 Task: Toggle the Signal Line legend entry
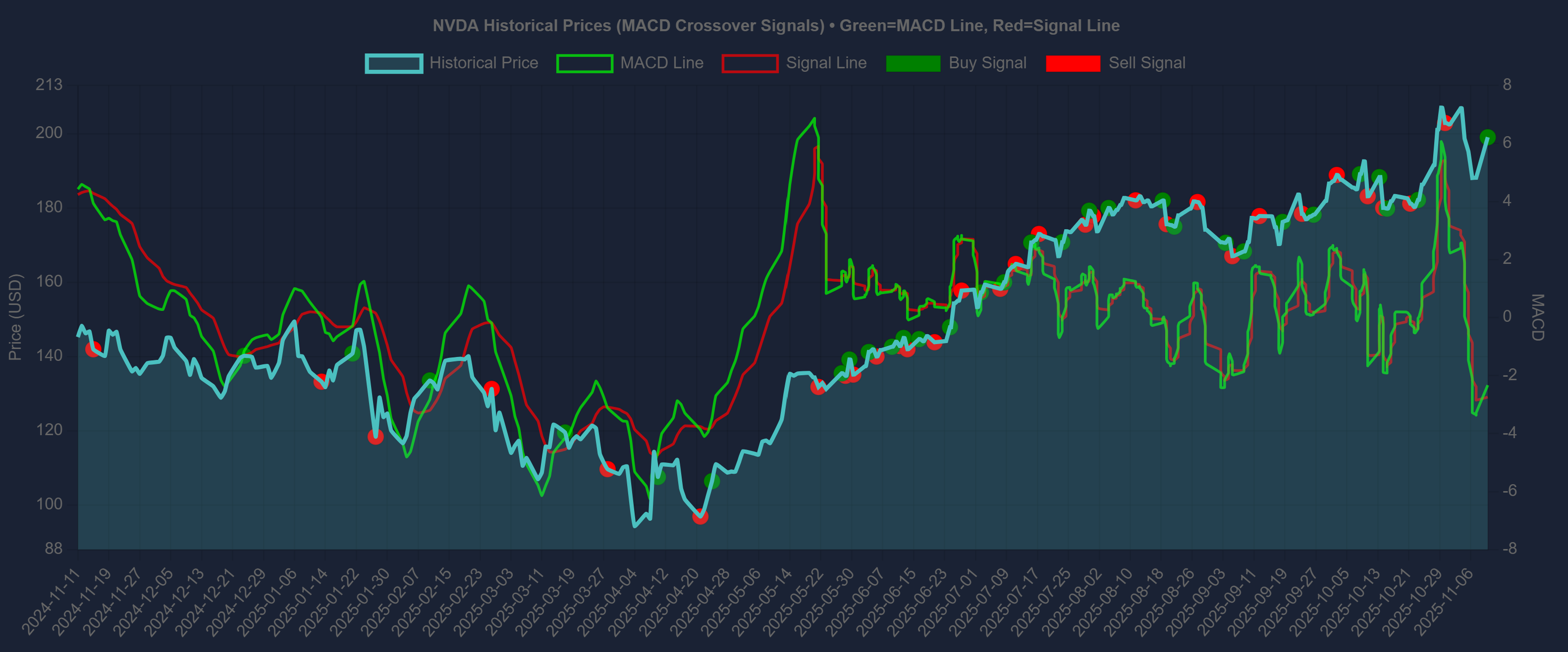pyautogui.click(x=794, y=63)
